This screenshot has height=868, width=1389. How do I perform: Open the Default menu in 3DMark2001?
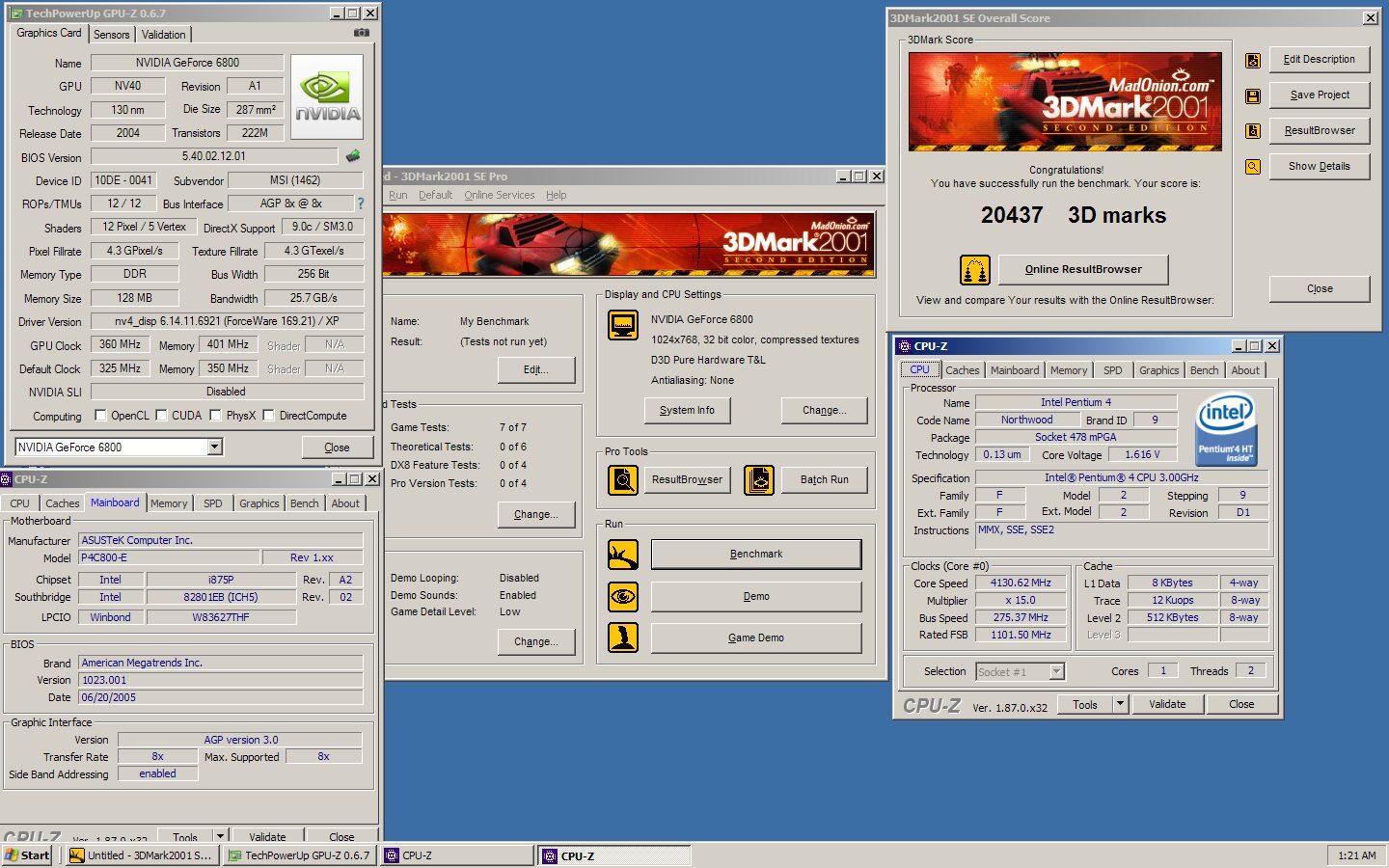pyautogui.click(x=435, y=195)
